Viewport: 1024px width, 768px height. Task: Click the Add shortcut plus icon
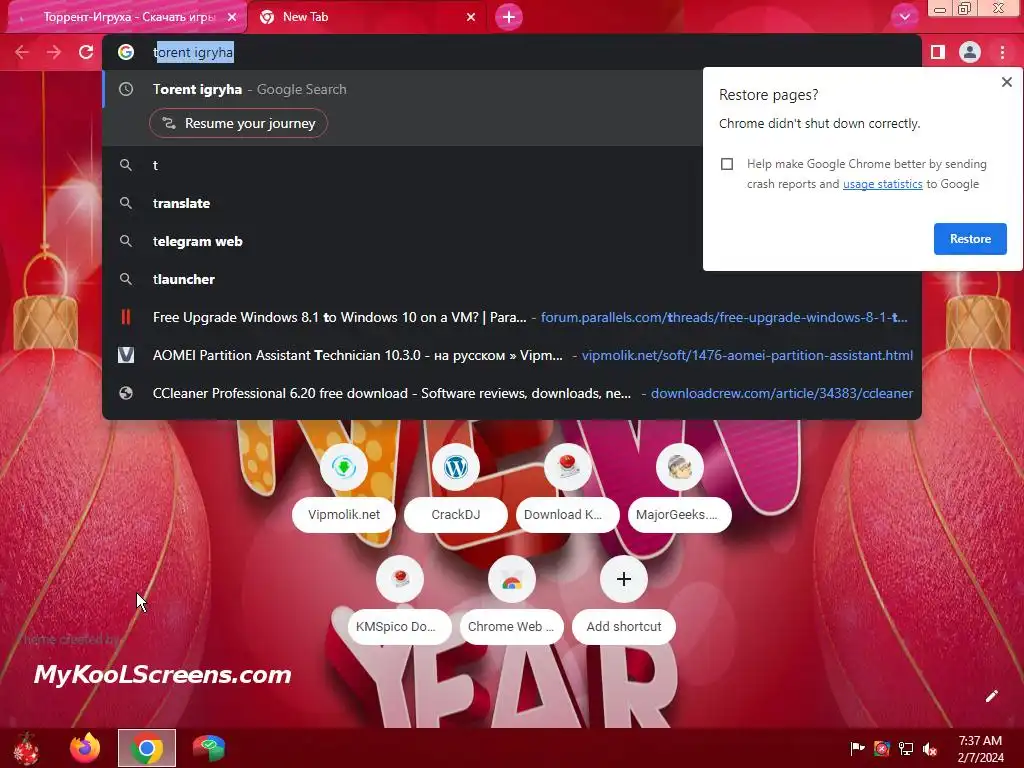click(624, 579)
